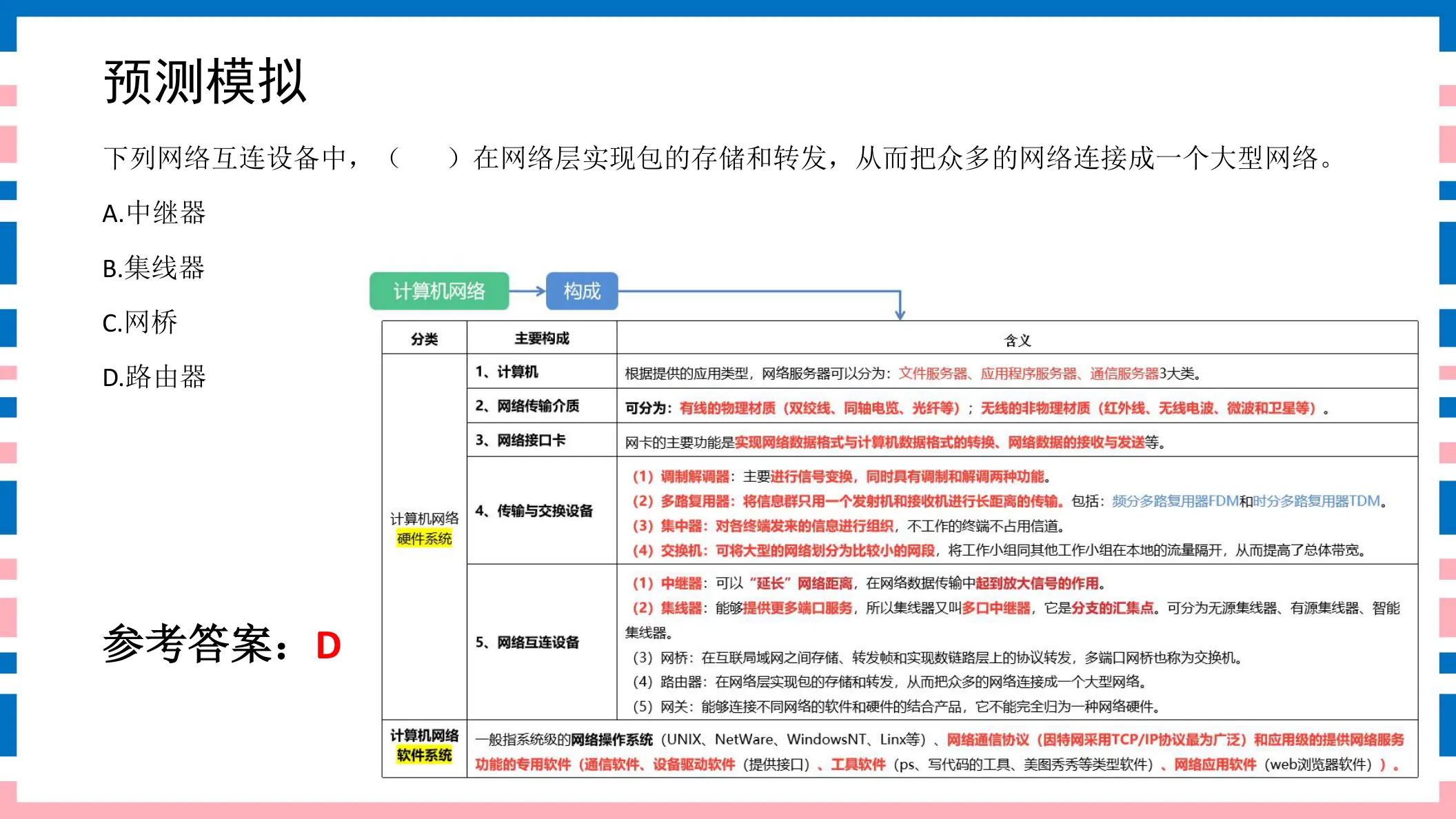This screenshot has height=819, width=1456.
Task: Click the red 网络通信协议 text
Action: [x=987, y=740]
